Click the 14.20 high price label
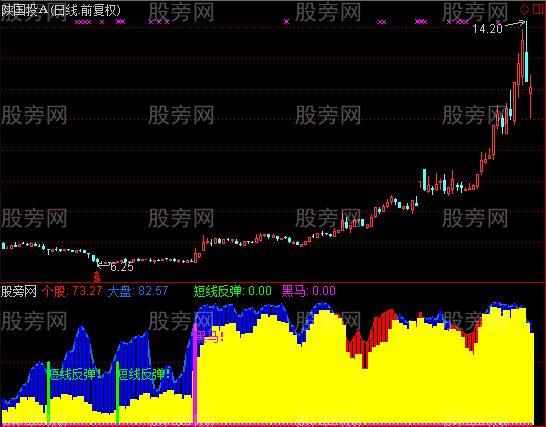 point(488,29)
